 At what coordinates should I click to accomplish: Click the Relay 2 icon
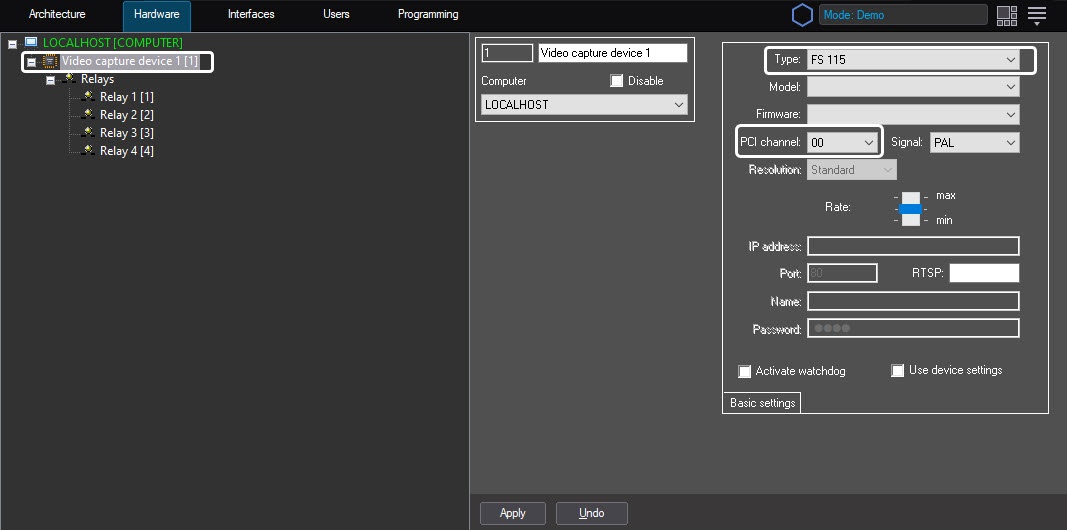88,114
